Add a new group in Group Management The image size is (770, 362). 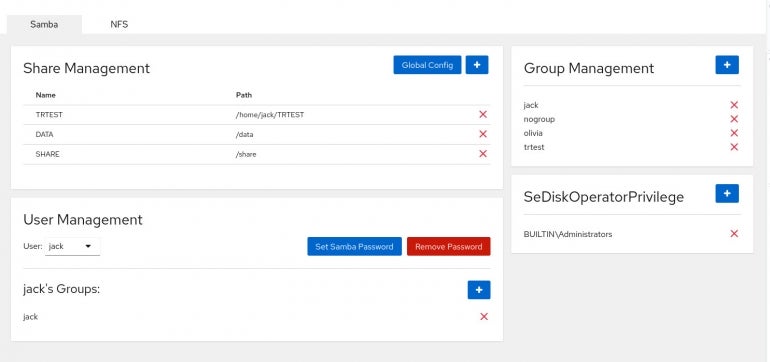727,65
